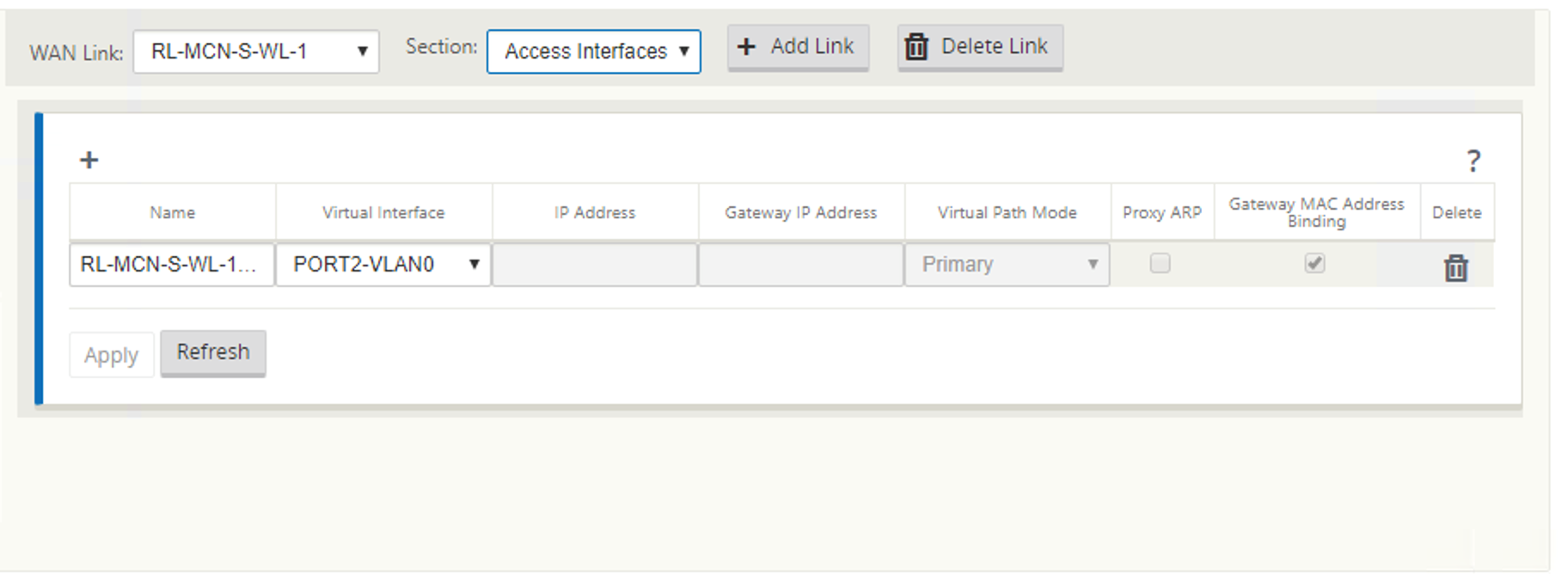Screen dimensions: 1568x574
Task: Click the Virtual Interface column header
Action: (383, 212)
